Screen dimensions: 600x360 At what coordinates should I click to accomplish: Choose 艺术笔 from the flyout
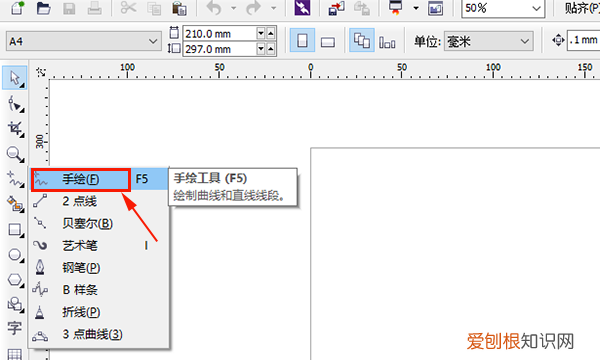[99, 245]
